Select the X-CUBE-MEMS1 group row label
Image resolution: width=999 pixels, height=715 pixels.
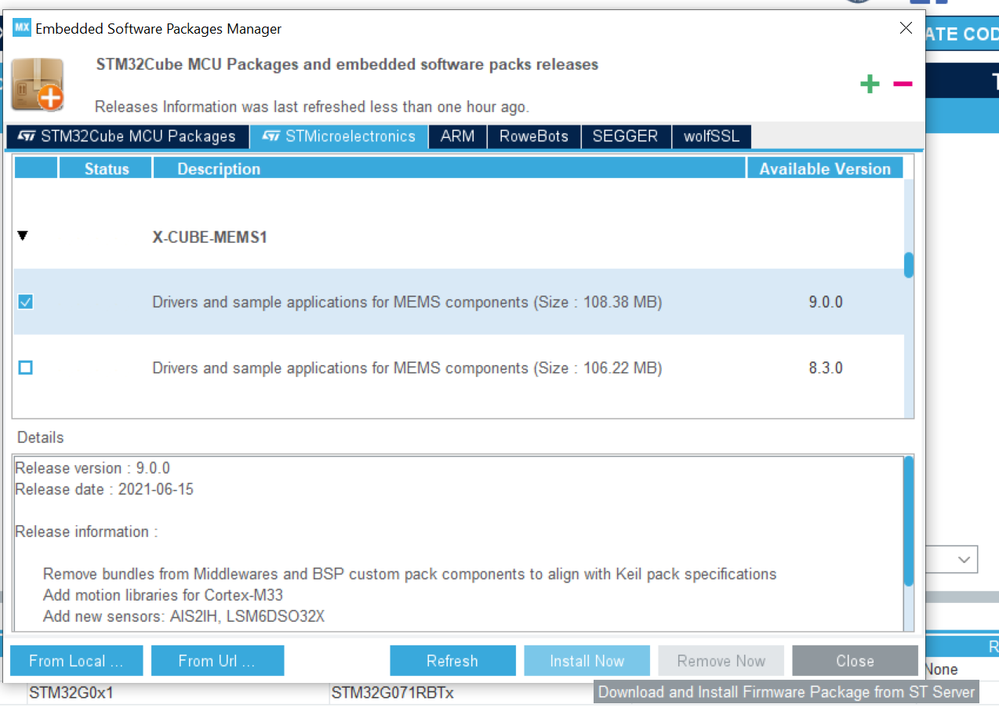(210, 237)
